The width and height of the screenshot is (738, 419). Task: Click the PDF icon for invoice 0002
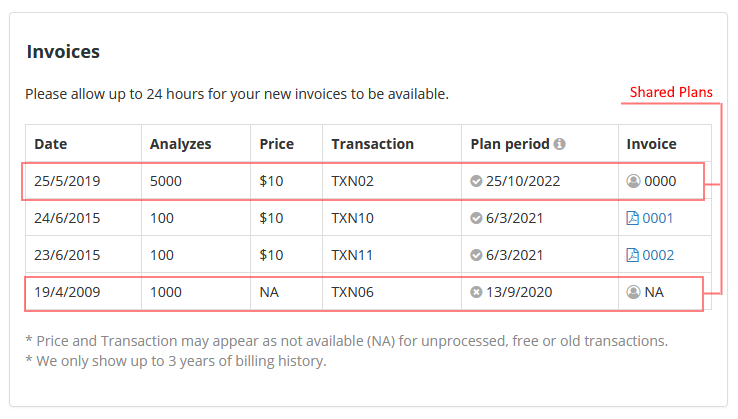pos(632,255)
